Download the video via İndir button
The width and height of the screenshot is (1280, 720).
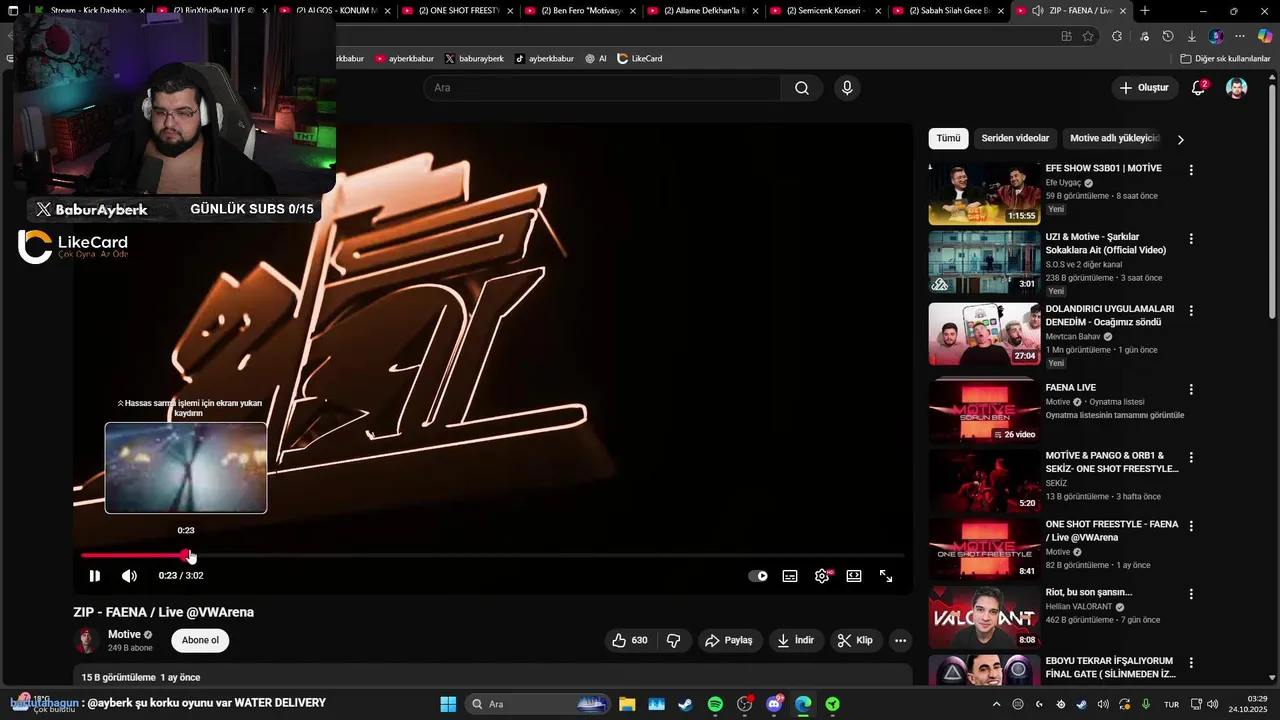(x=795, y=640)
